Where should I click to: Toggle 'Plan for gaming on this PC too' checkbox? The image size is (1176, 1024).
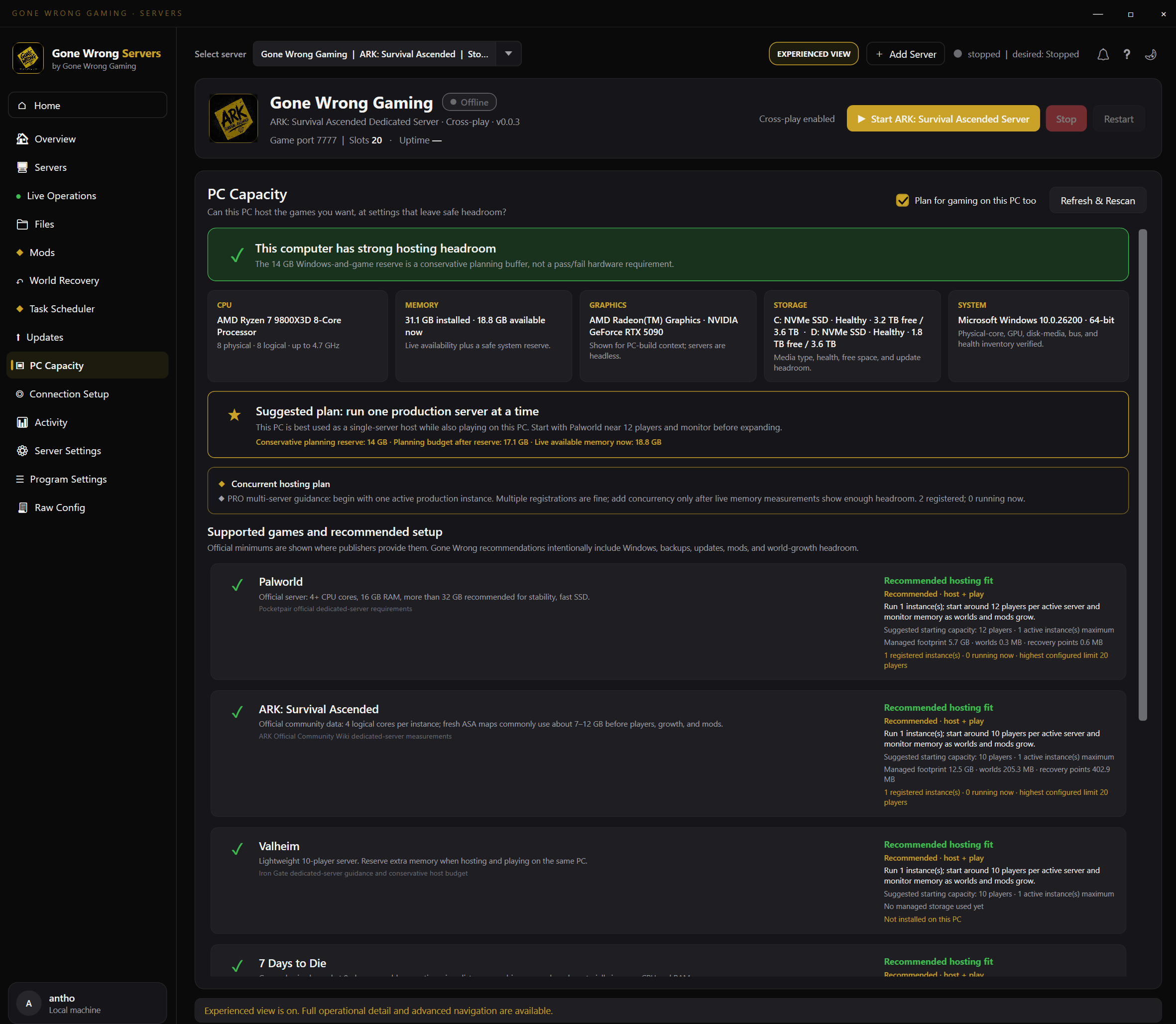coord(903,201)
